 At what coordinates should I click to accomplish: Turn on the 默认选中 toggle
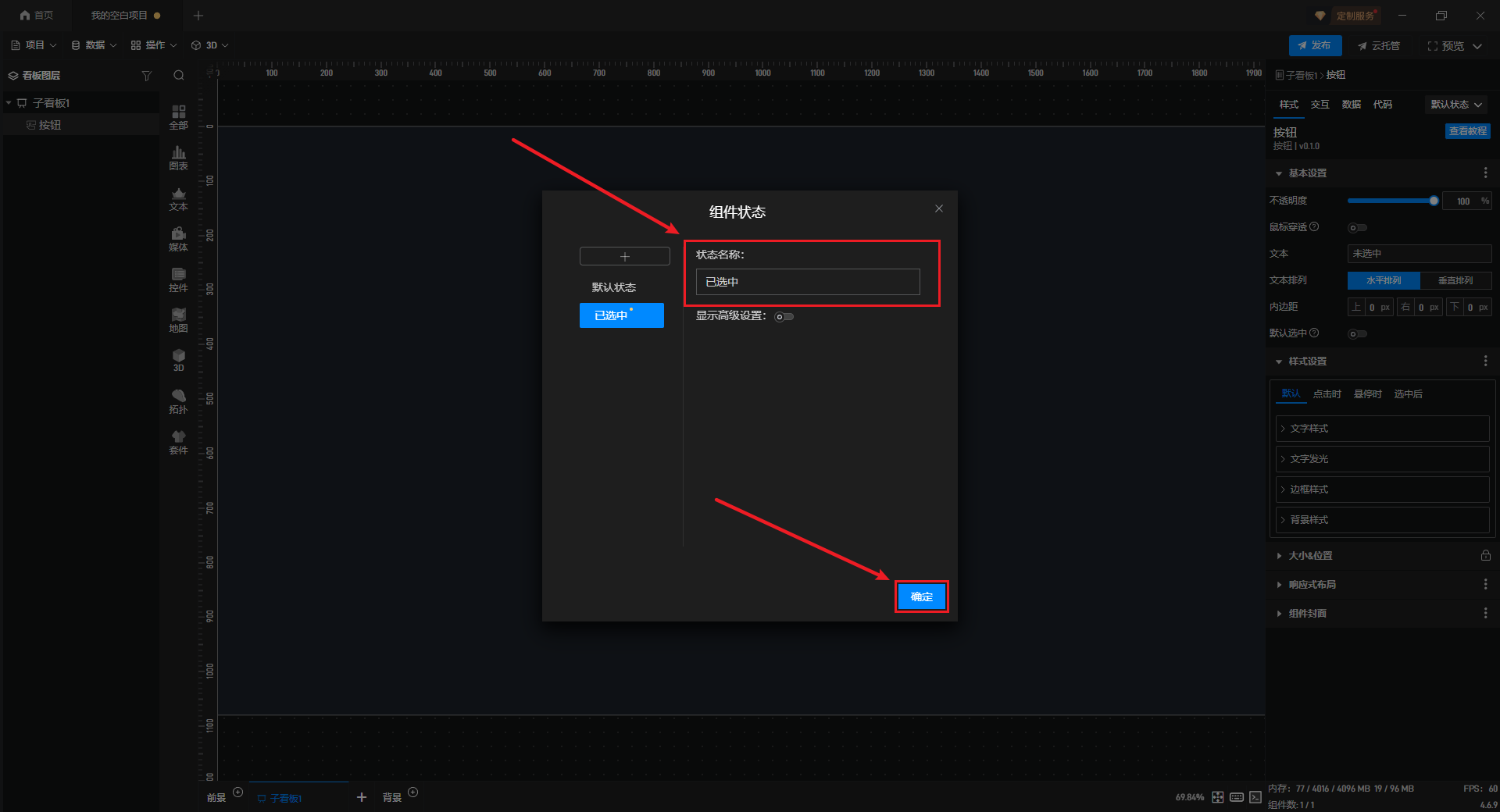(1357, 334)
